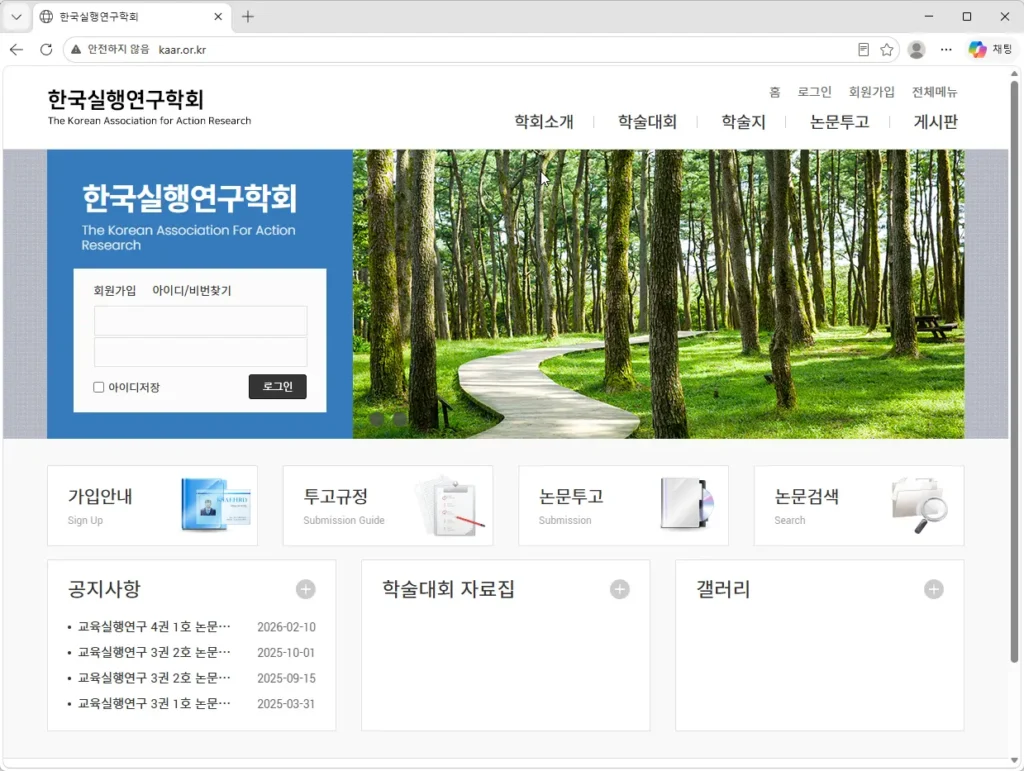The height and width of the screenshot is (771, 1024).
Task: Click the forest path banner image
Action: click(x=658, y=294)
